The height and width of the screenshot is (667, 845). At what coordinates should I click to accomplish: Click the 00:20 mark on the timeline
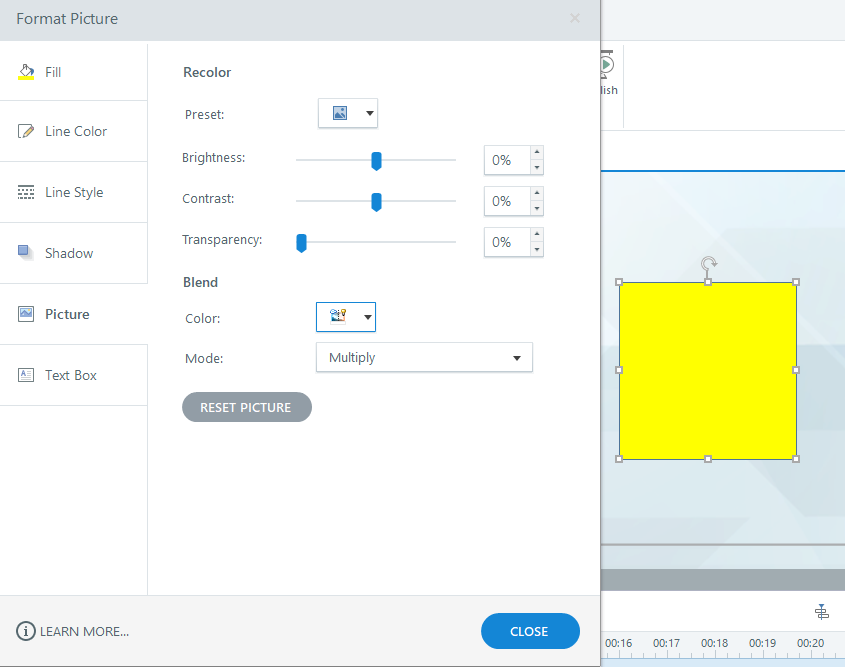(810, 643)
